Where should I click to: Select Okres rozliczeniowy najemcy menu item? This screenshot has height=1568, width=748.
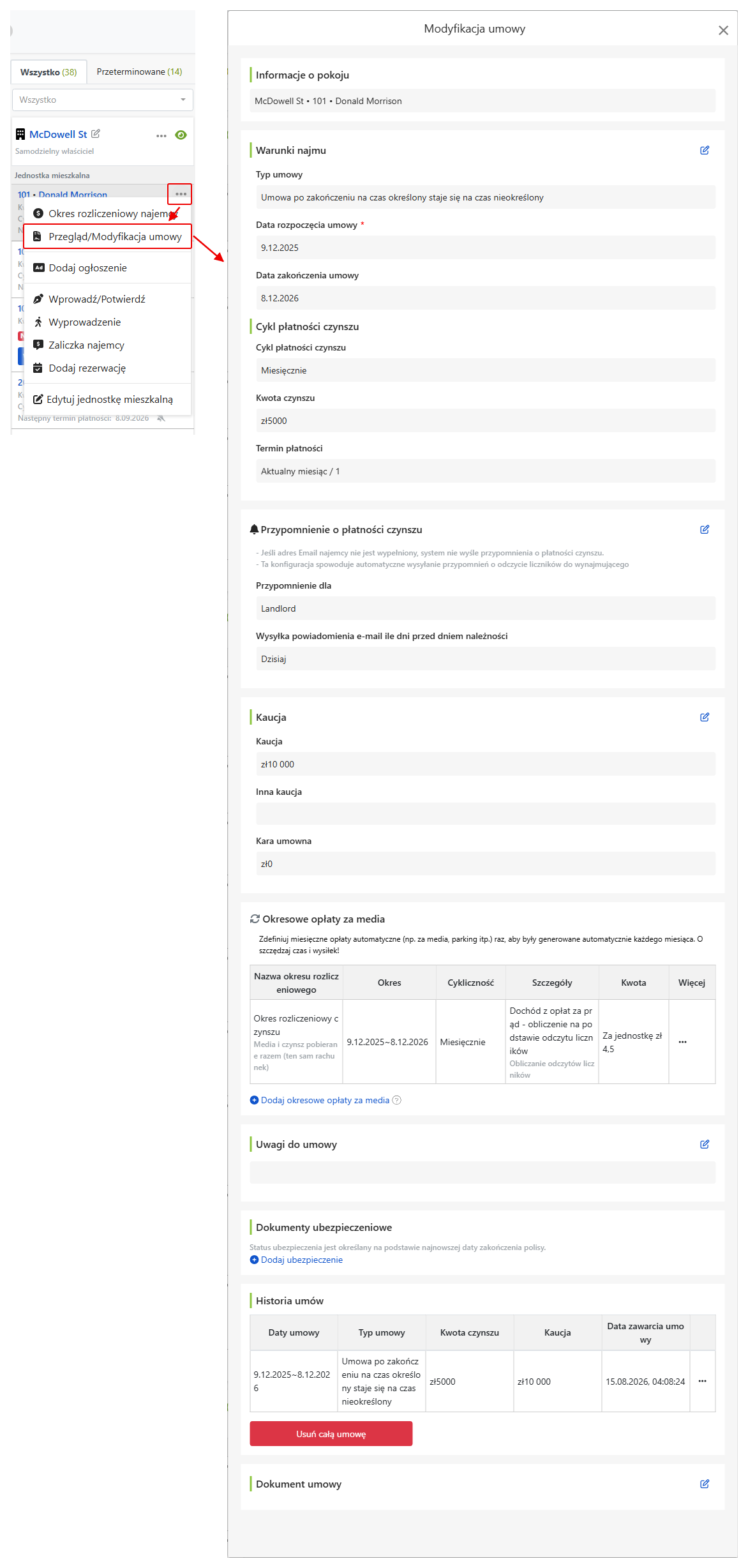point(107,213)
